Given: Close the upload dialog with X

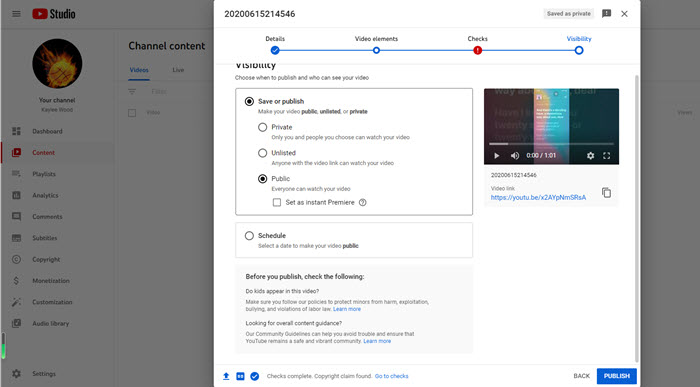Looking at the screenshot, I should 625,14.
